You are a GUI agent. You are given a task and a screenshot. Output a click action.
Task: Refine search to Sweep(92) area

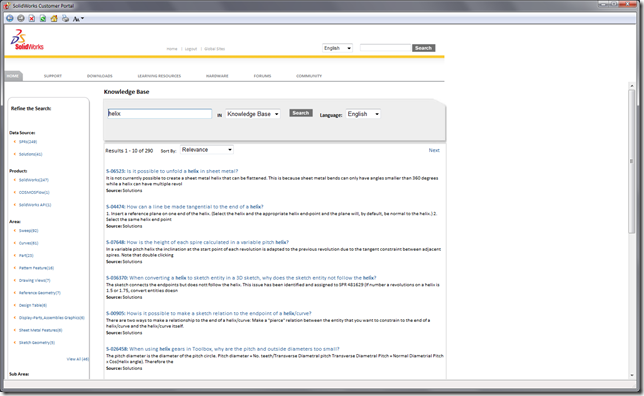pos(28,231)
